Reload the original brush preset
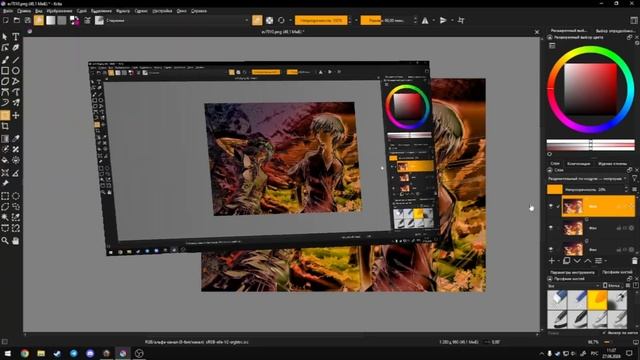 pyautogui.click(x=281, y=20)
